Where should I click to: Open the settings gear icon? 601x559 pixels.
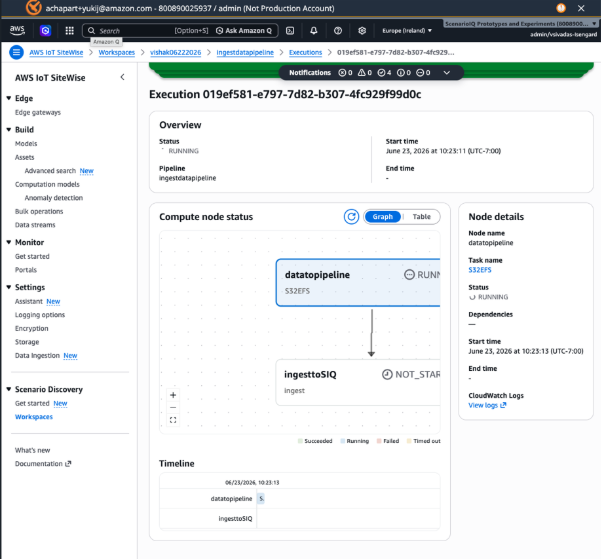click(x=362, y=31)
